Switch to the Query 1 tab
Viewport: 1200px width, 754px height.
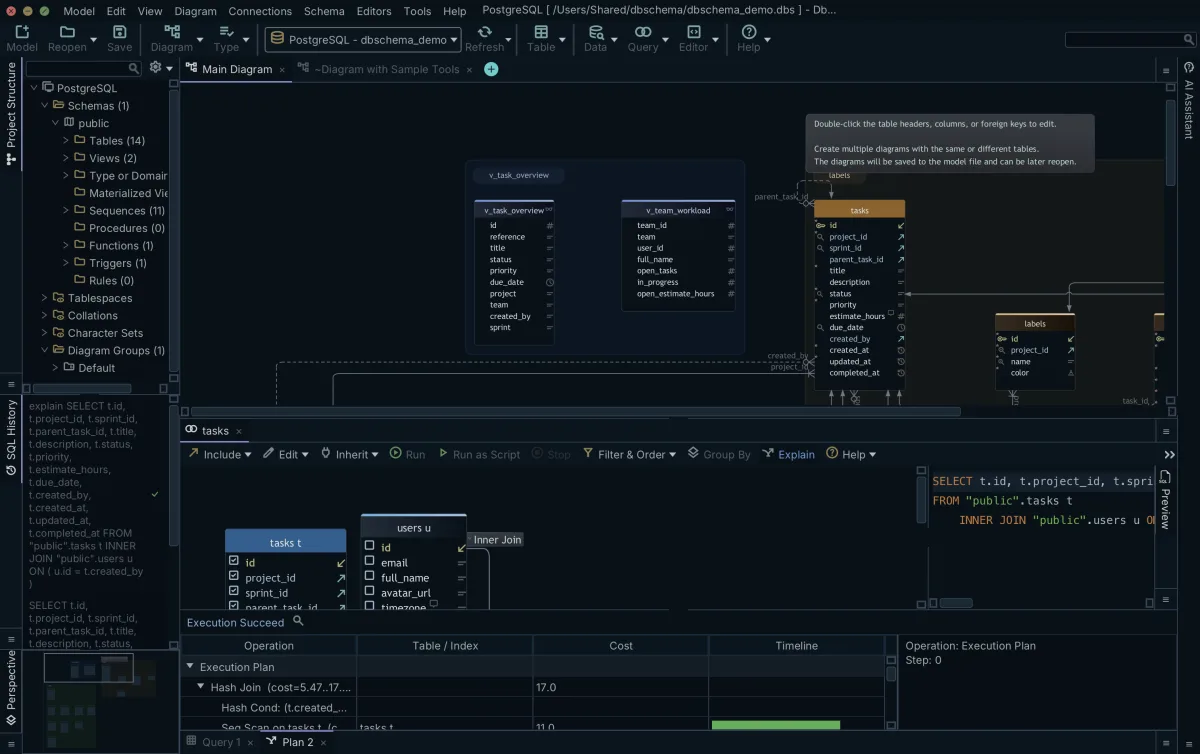[x=221, y=742]
